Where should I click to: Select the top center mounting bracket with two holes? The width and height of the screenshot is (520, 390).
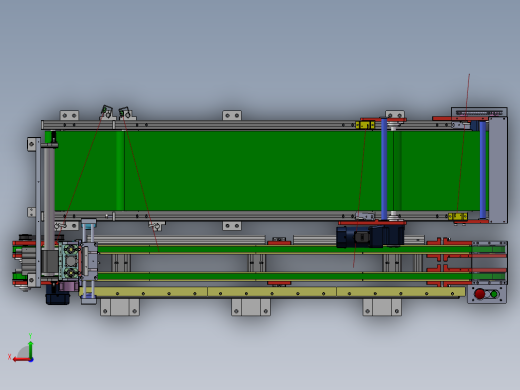click(x=232, y=115)
